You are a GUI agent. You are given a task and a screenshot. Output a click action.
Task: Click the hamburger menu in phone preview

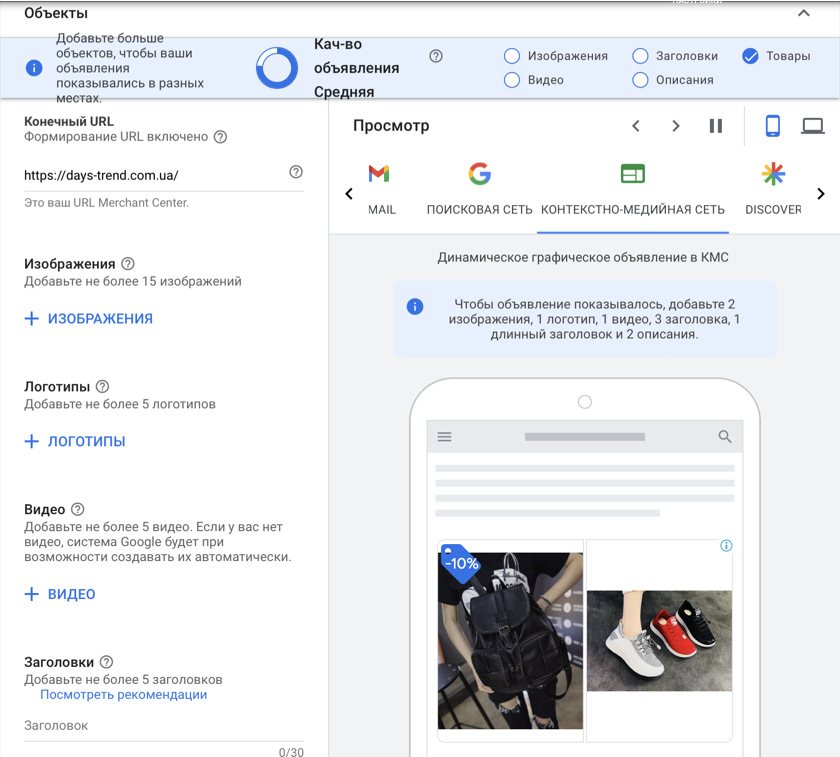pyautogui.click(x=445, y=437)
